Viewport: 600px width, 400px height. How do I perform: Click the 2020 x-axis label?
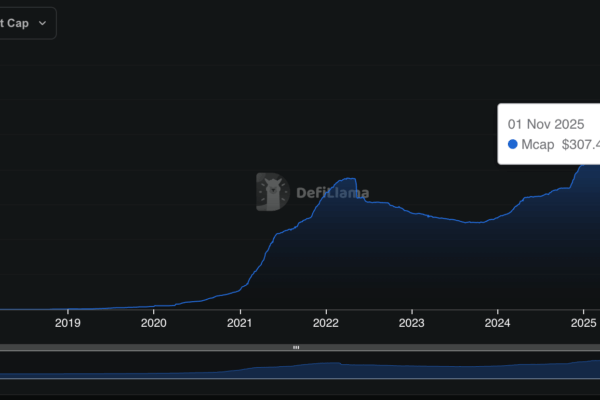(x=153, y=323)
